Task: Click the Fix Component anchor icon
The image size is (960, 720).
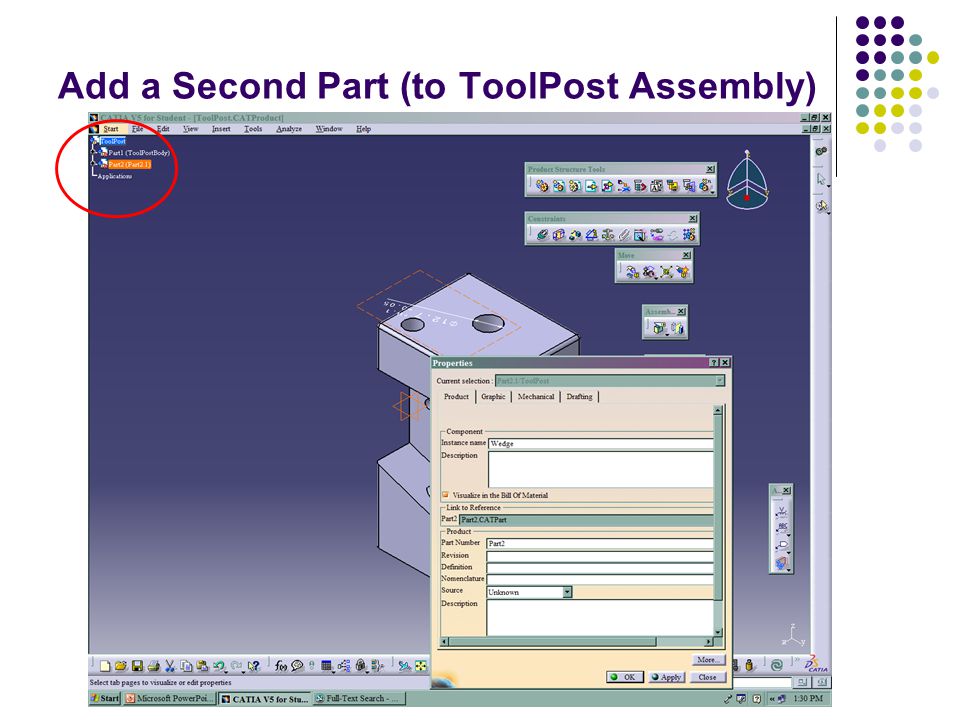Action: tap(608, 234)
